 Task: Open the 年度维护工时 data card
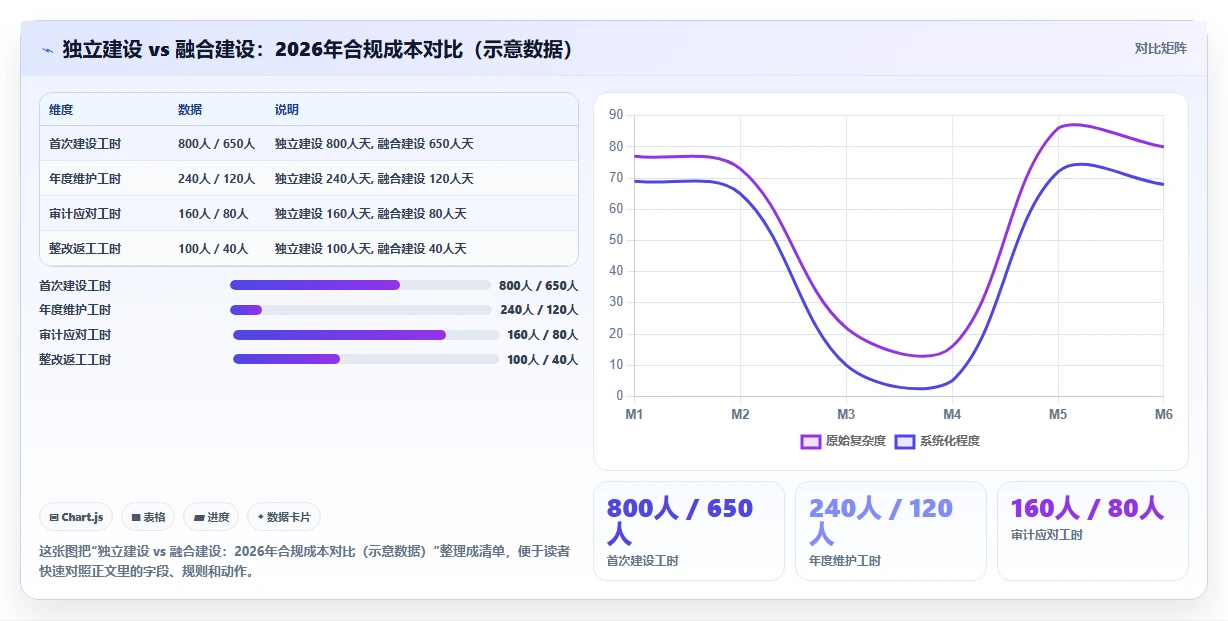coord(891,531)
